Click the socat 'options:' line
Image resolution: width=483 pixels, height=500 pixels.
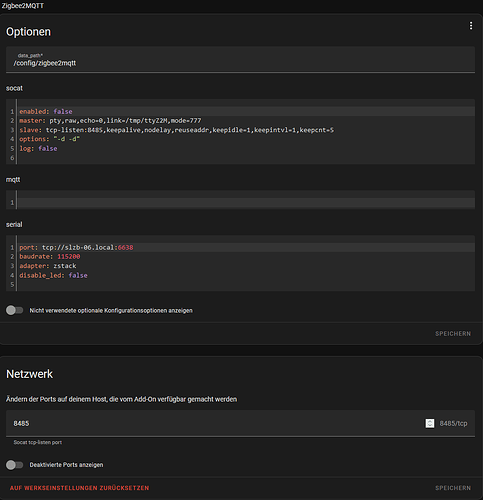tap(49, 139)
